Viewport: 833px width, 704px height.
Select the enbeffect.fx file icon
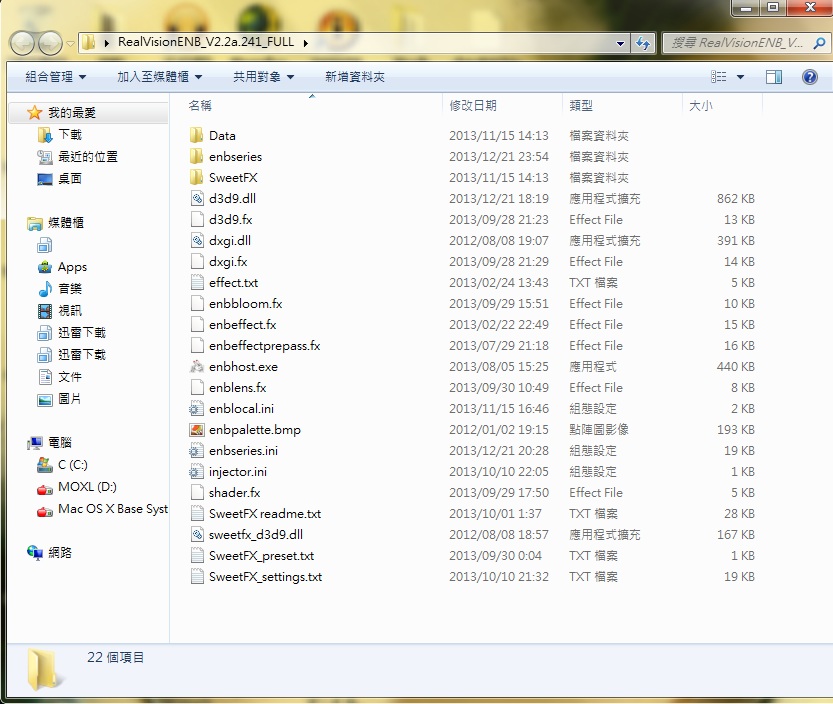pos(197,324)
